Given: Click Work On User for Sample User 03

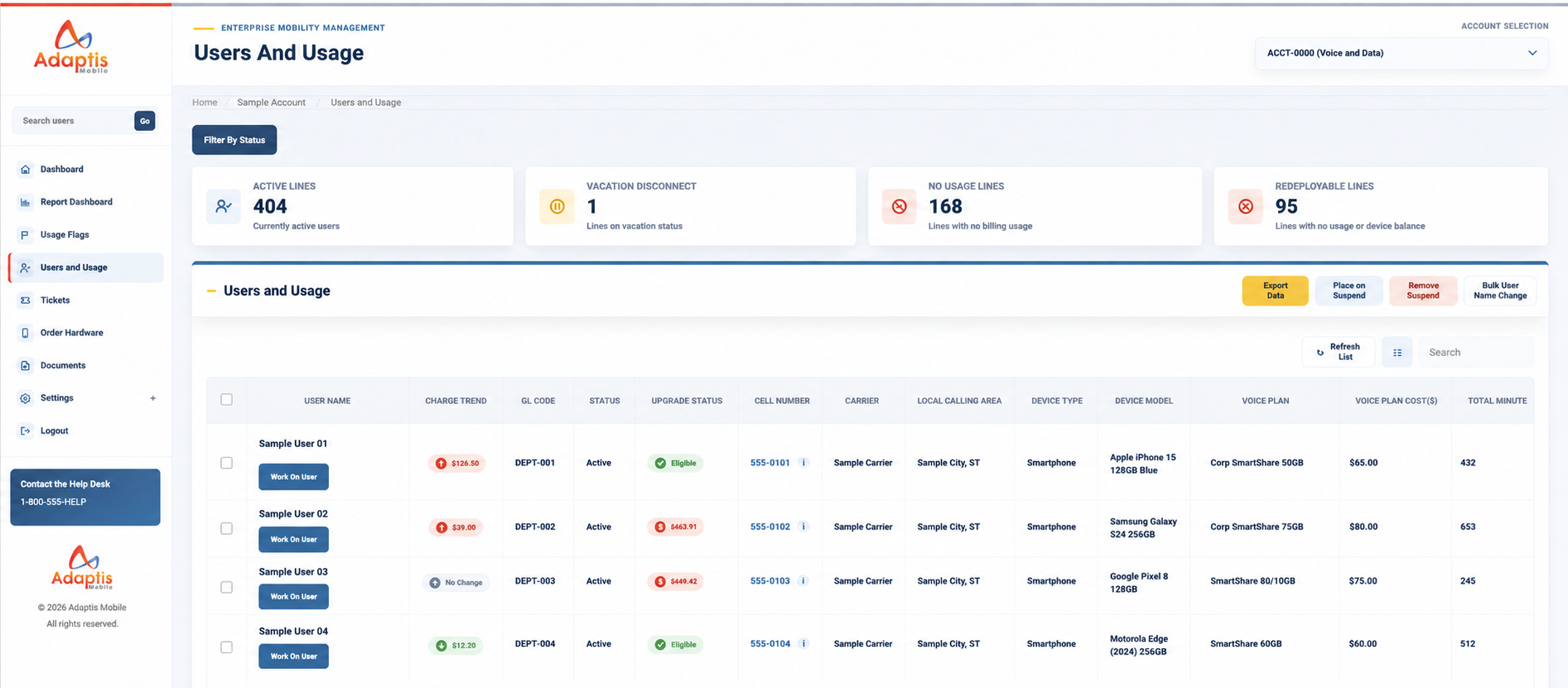Looking at the screenshot, I should (x=293, y=597).
